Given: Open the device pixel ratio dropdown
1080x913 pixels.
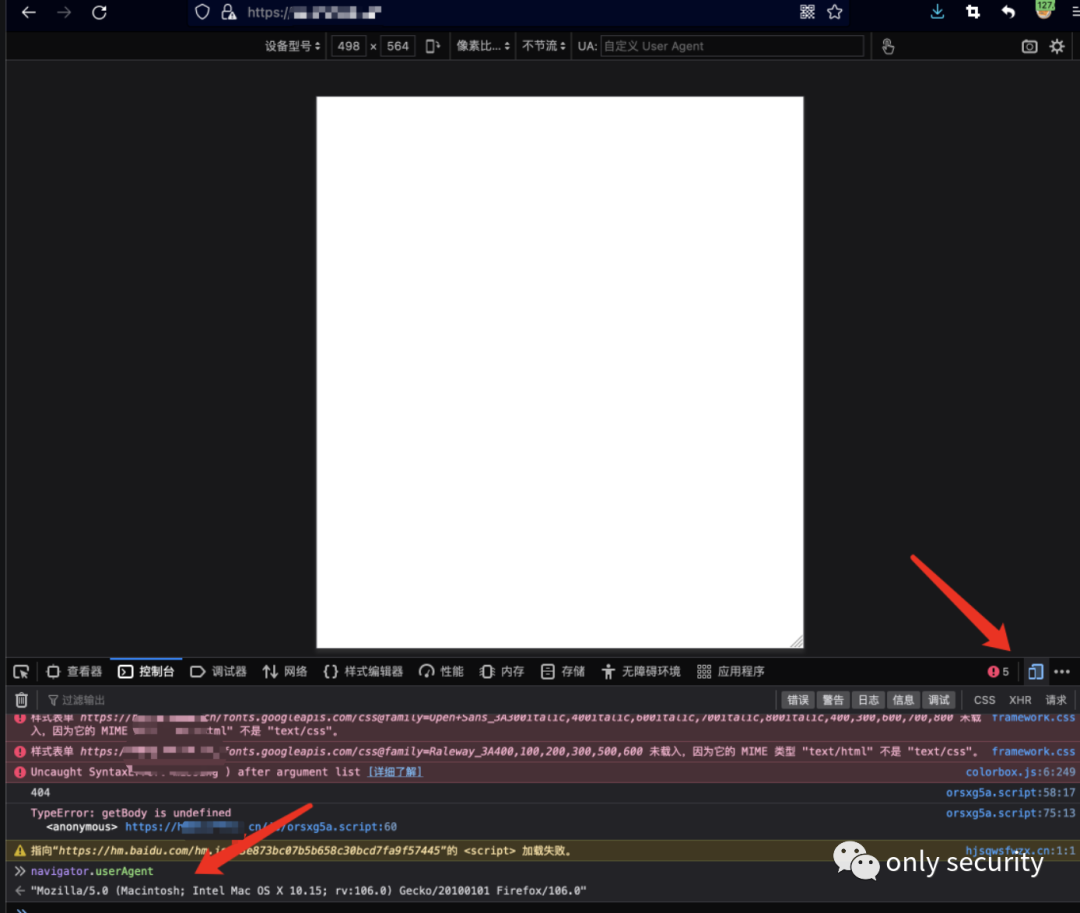Looking at the screenshot, I should coord(483,46).
